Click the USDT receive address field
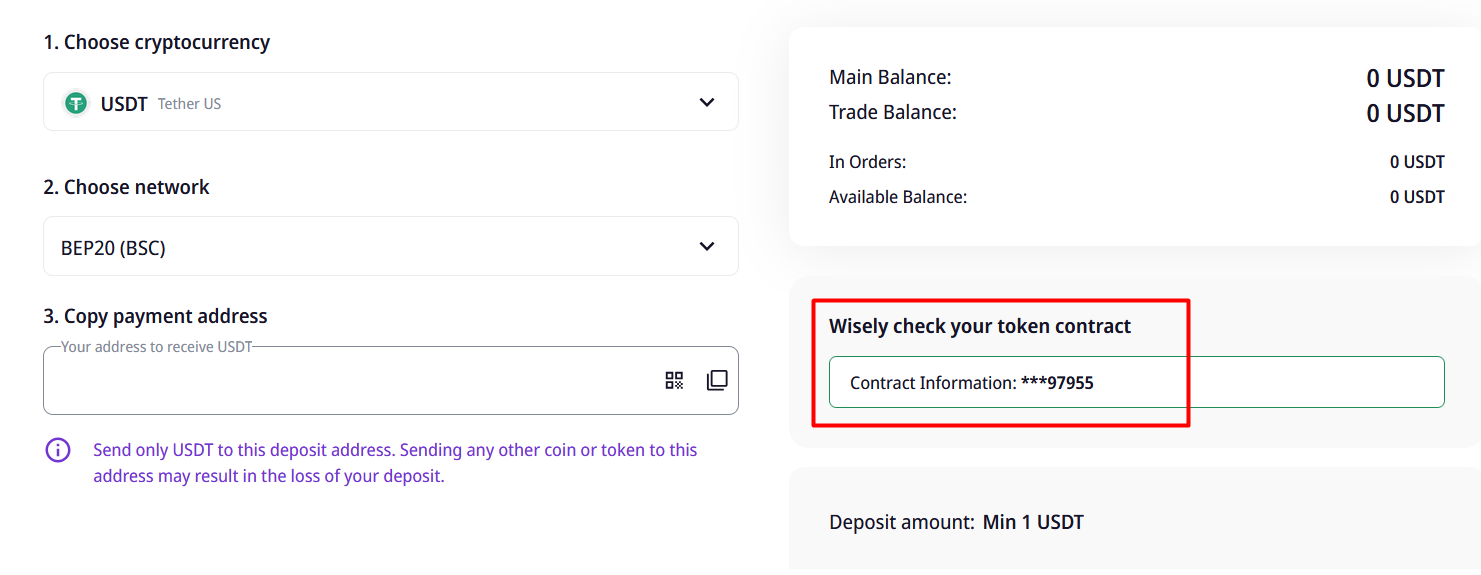Image resolution: width=1481 pixels, height=575 pixels. (x=350, y=381)
